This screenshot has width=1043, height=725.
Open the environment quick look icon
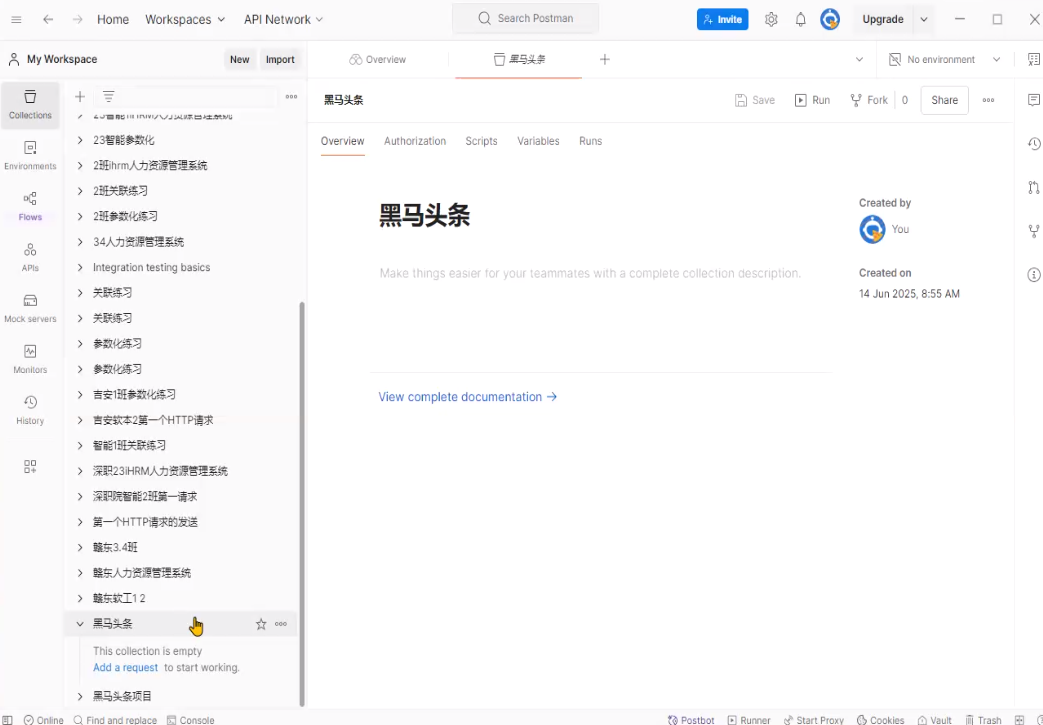pyautogui.click(x=1033, y=59)
